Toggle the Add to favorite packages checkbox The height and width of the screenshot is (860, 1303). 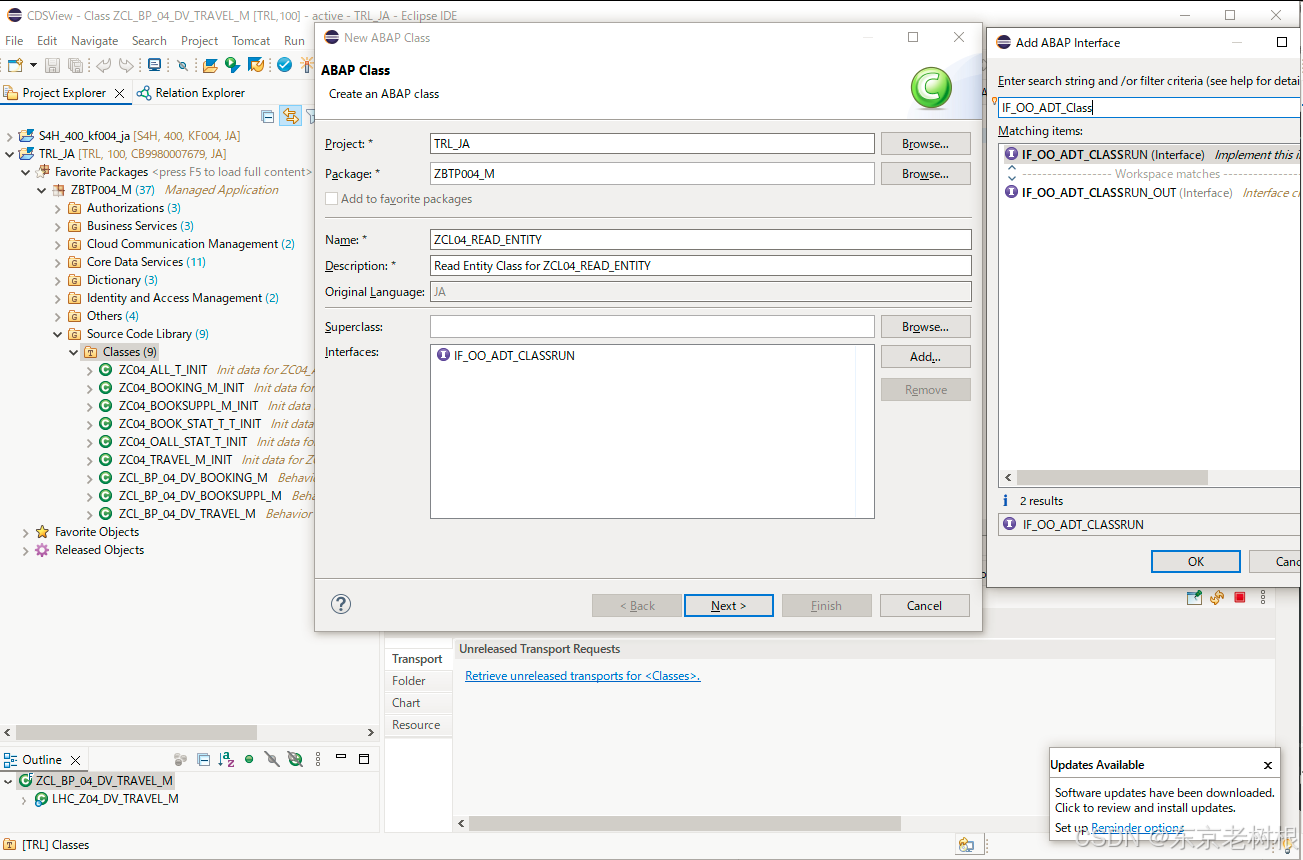tap(332, 199)
